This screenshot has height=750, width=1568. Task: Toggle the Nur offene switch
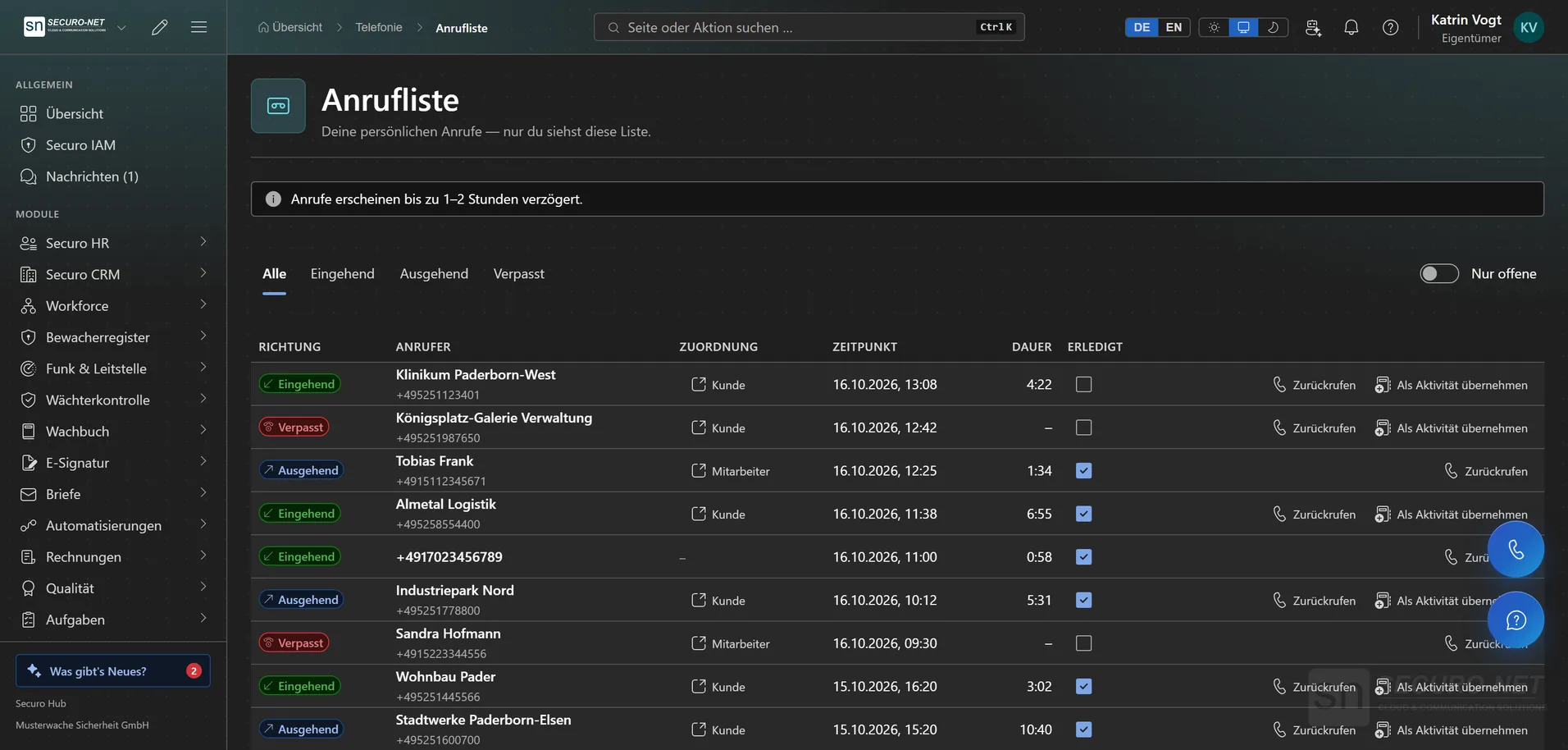click(x=1439, y=273)
